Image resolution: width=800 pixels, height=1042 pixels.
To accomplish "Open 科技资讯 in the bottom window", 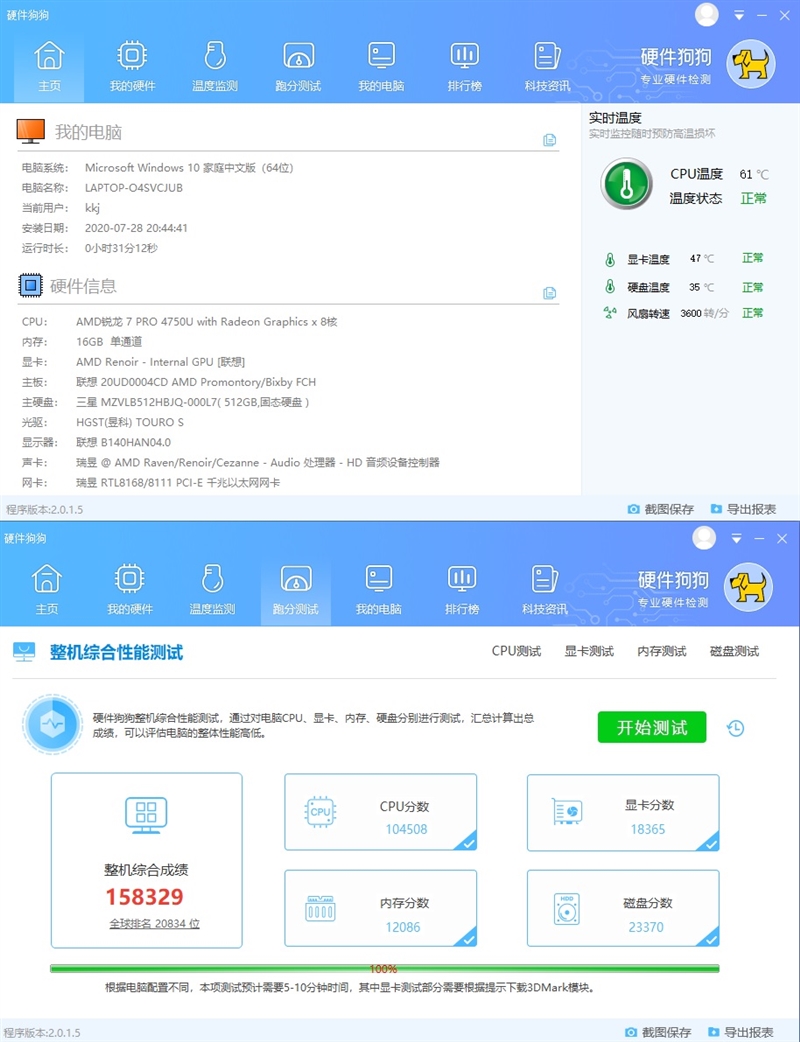I will pyautogui.click(x=545, y=588).
